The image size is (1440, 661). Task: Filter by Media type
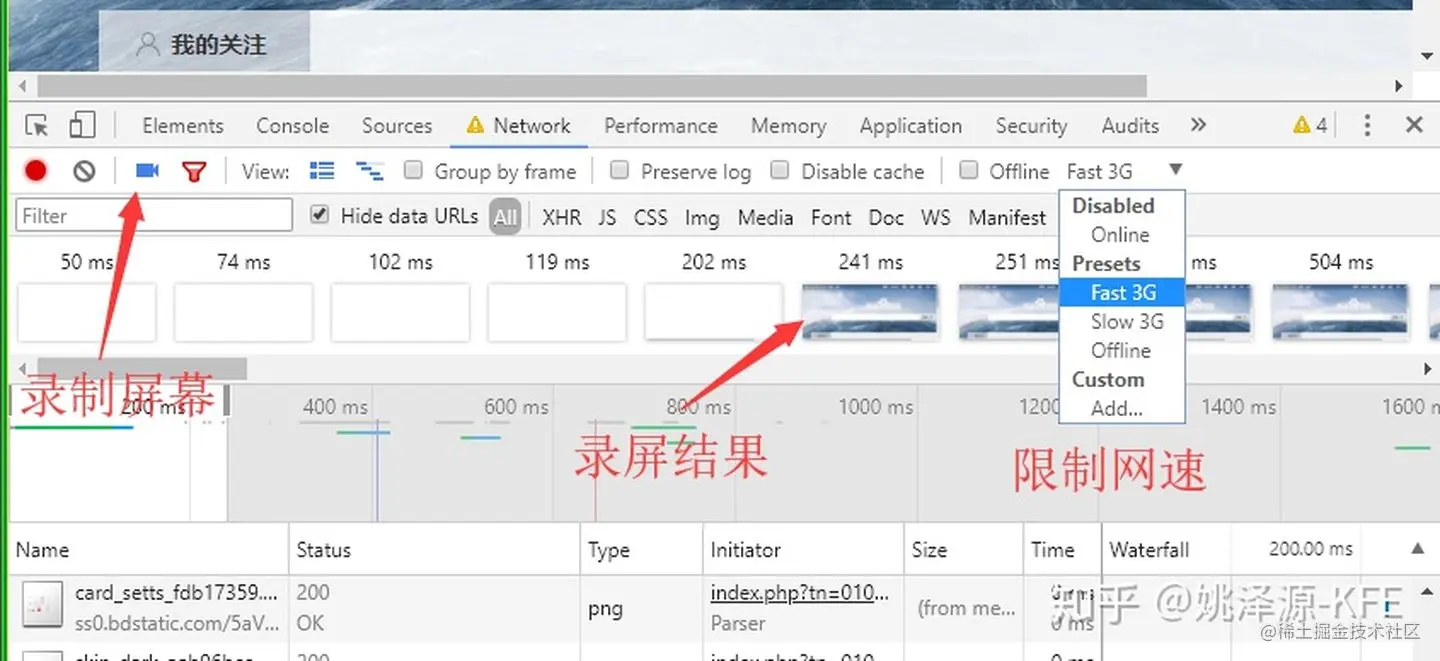pyautogui.click(x=765, y=217)
